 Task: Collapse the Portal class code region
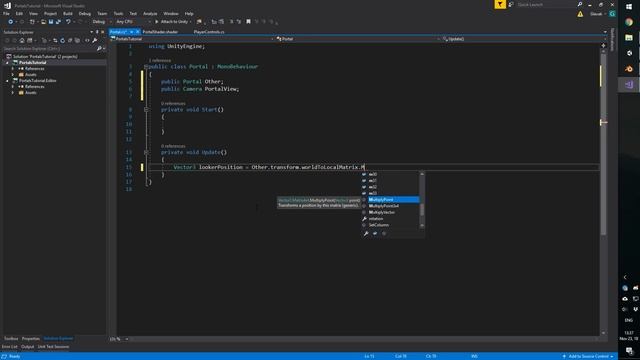tap(145, 67)
